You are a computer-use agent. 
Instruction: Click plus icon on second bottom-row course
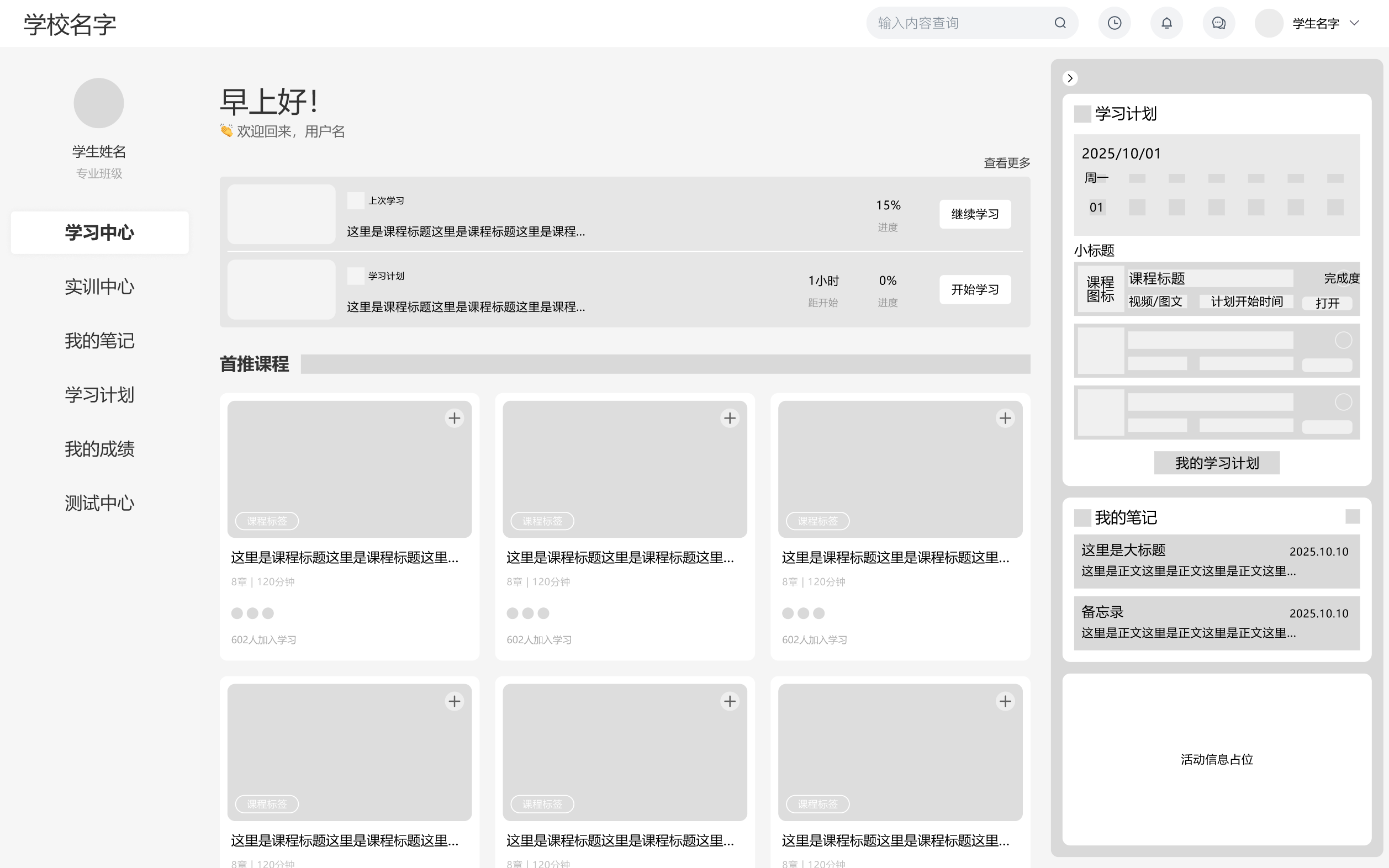click(x=729, y=701)
